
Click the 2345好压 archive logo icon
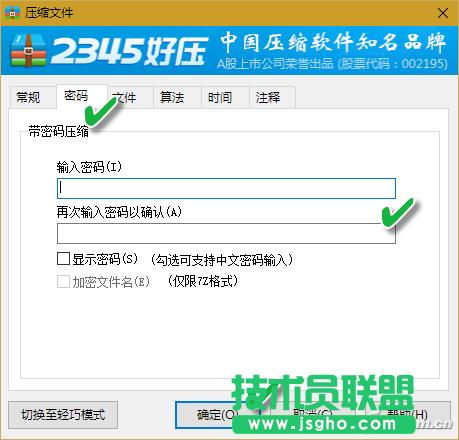click(x=28, y=51)
